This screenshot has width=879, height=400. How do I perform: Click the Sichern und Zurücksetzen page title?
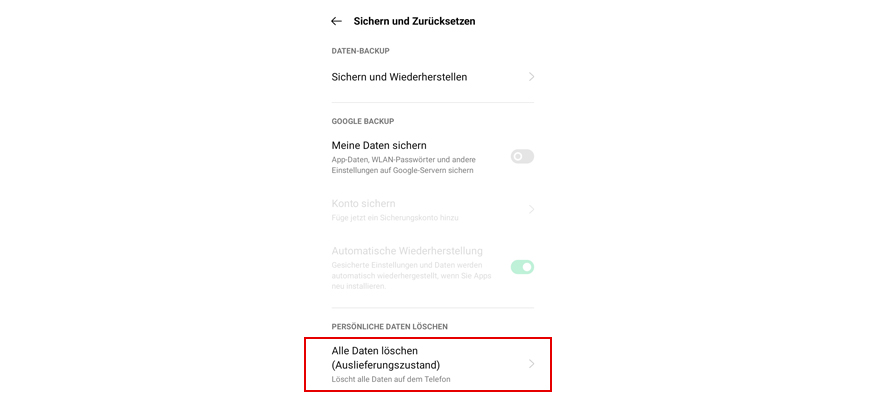click(x=414, y=21)
